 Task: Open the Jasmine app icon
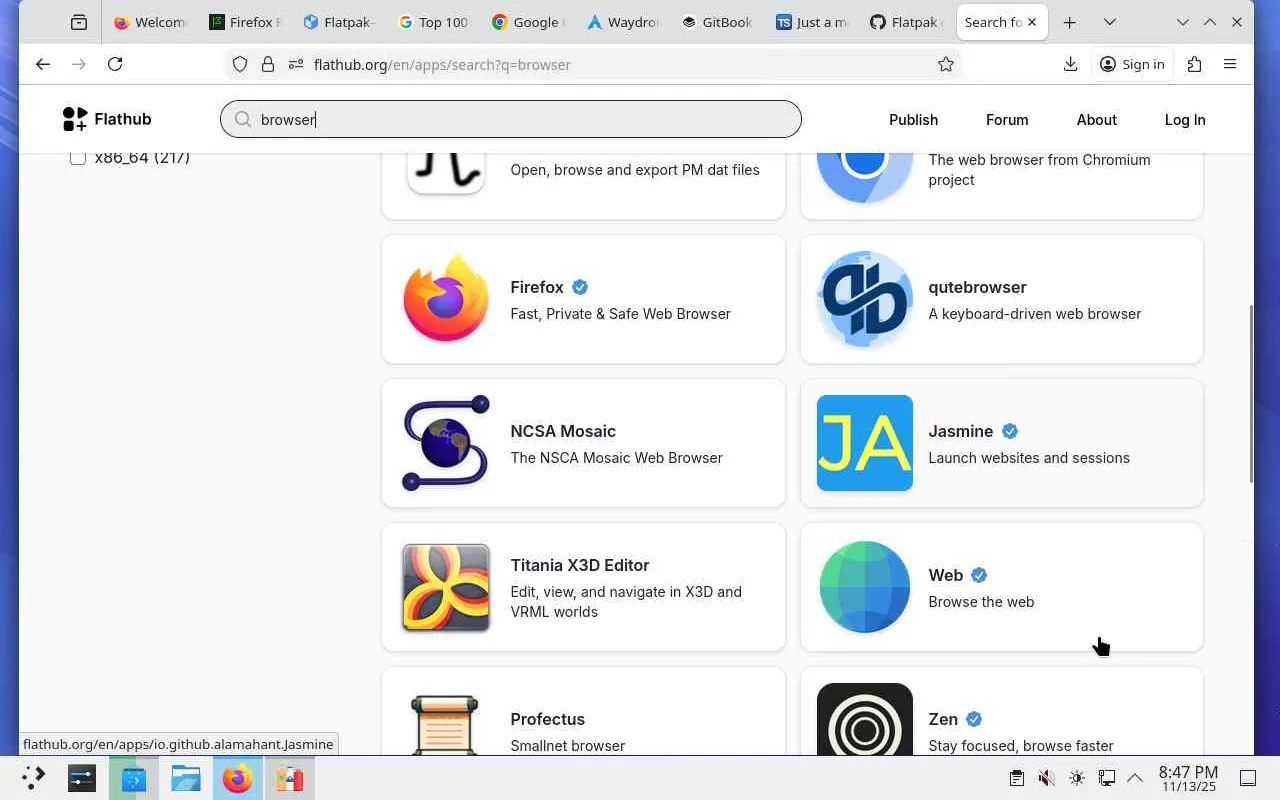(x=864, y=443)
